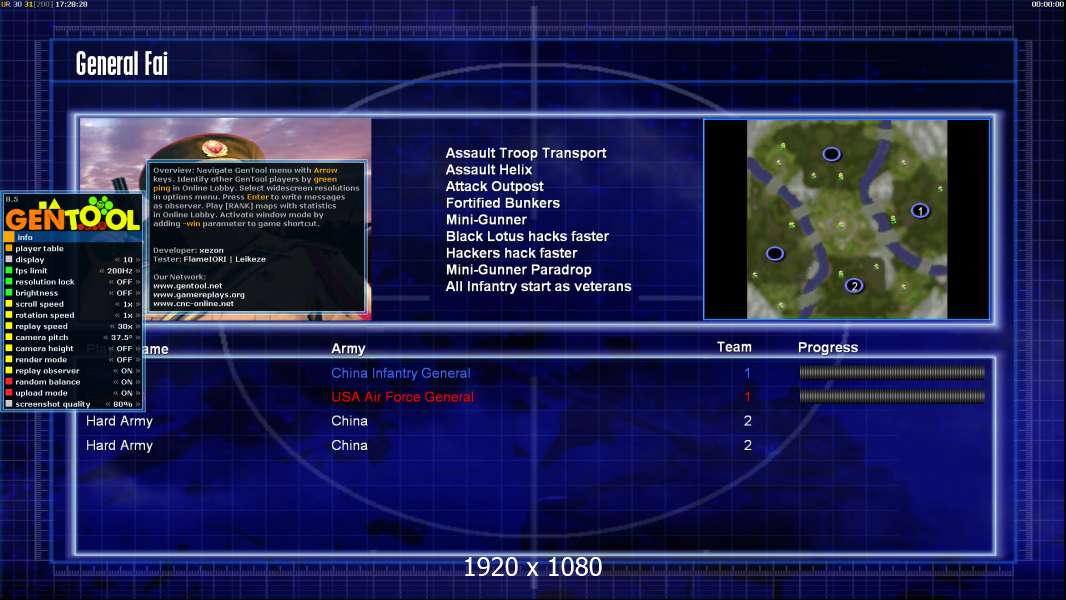The image size is (1066, 600).
Task: Select the screenshot quality menu label
Action: pos(52,404)
